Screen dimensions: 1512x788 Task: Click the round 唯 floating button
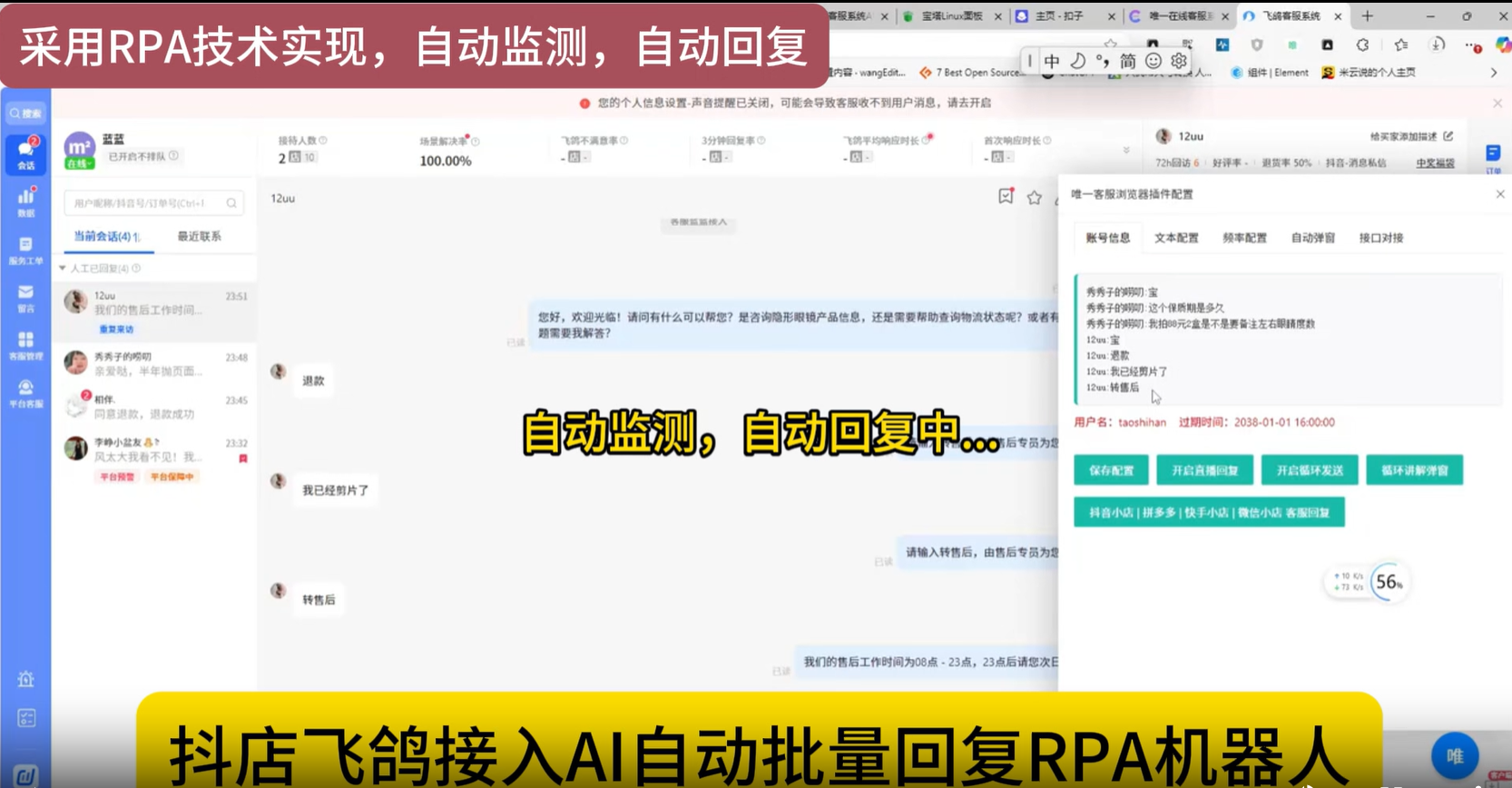point(1455,755)
